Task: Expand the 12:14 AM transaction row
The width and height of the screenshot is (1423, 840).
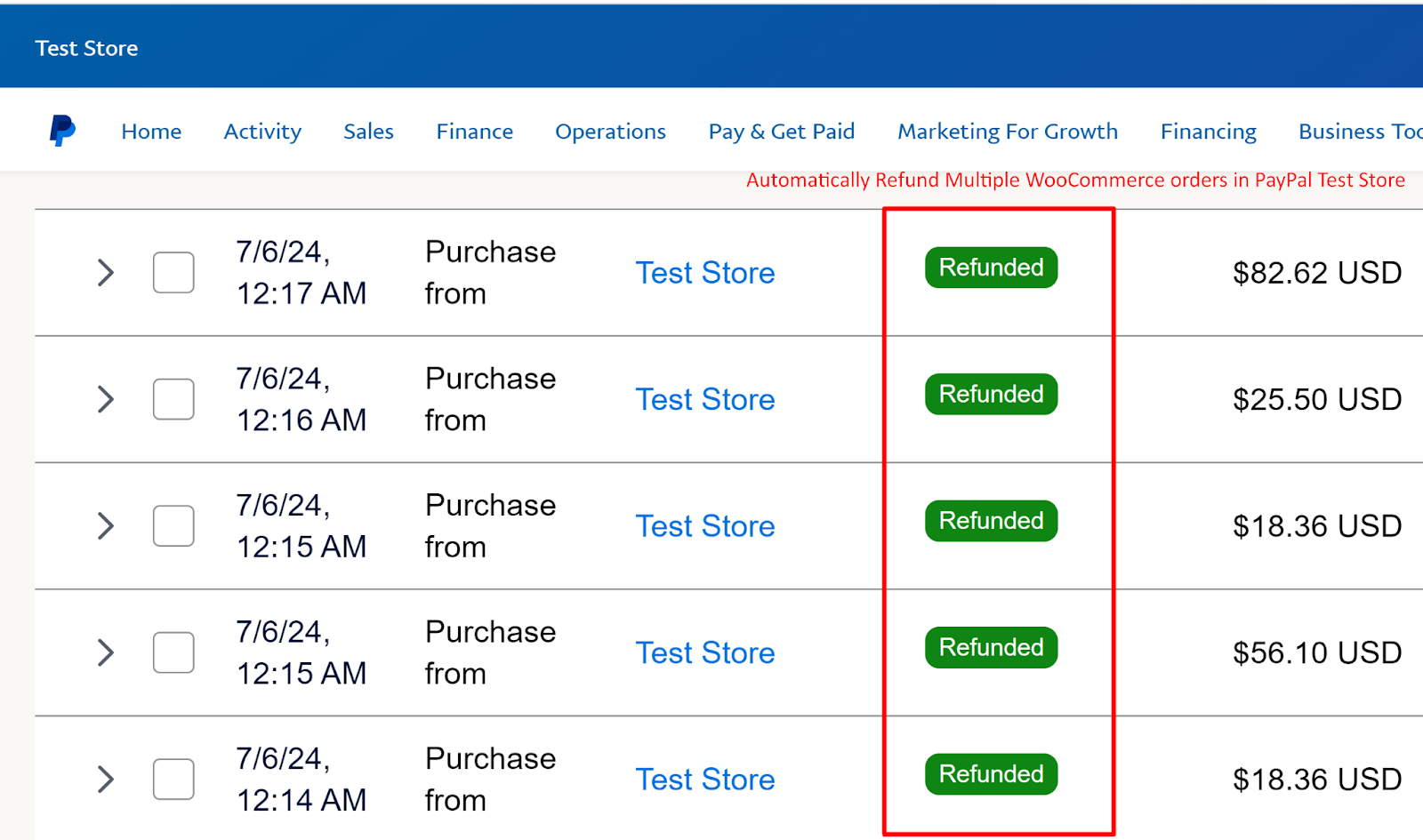Action: point(105,780)
